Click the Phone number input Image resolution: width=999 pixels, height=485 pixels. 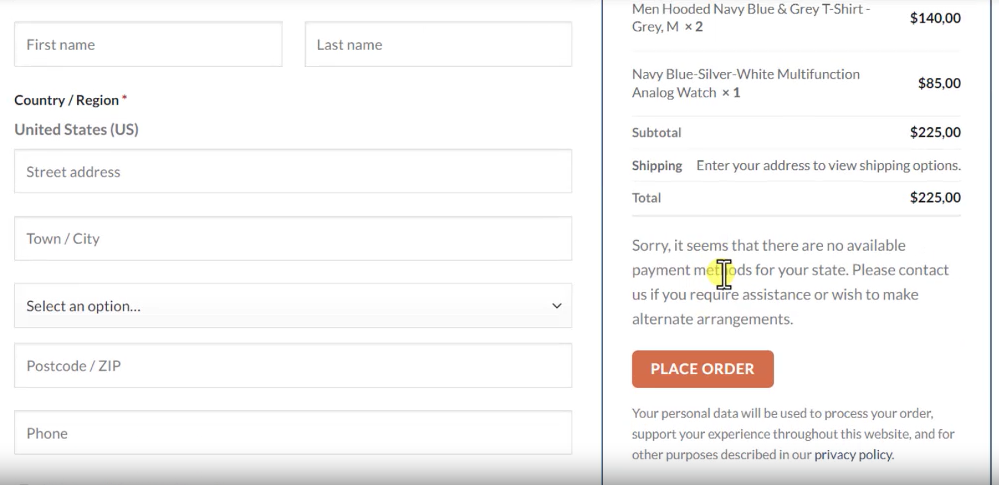(293, 433)
